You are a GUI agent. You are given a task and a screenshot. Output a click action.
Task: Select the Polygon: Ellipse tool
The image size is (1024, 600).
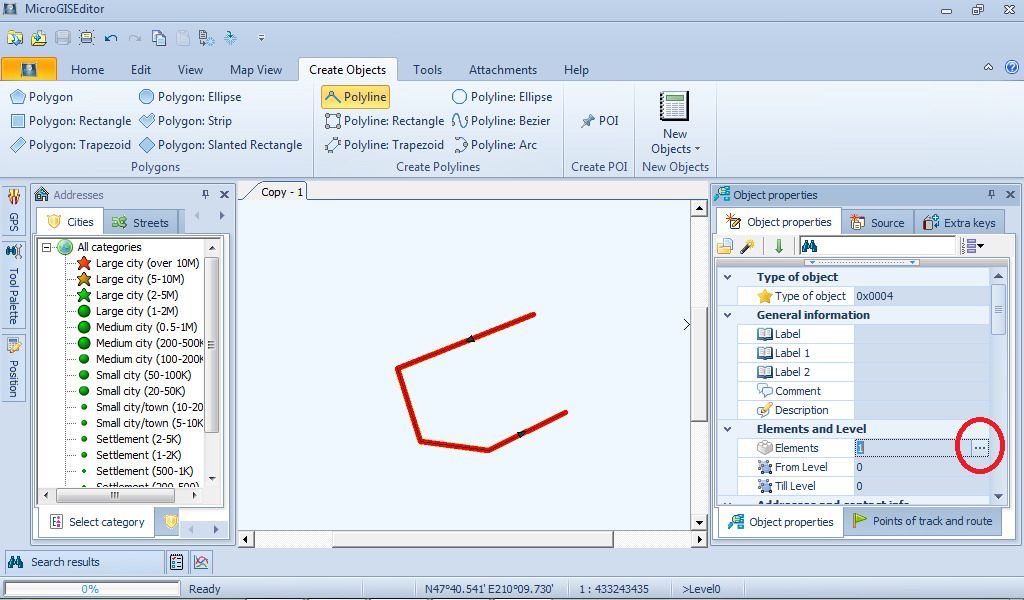point(190,97)
